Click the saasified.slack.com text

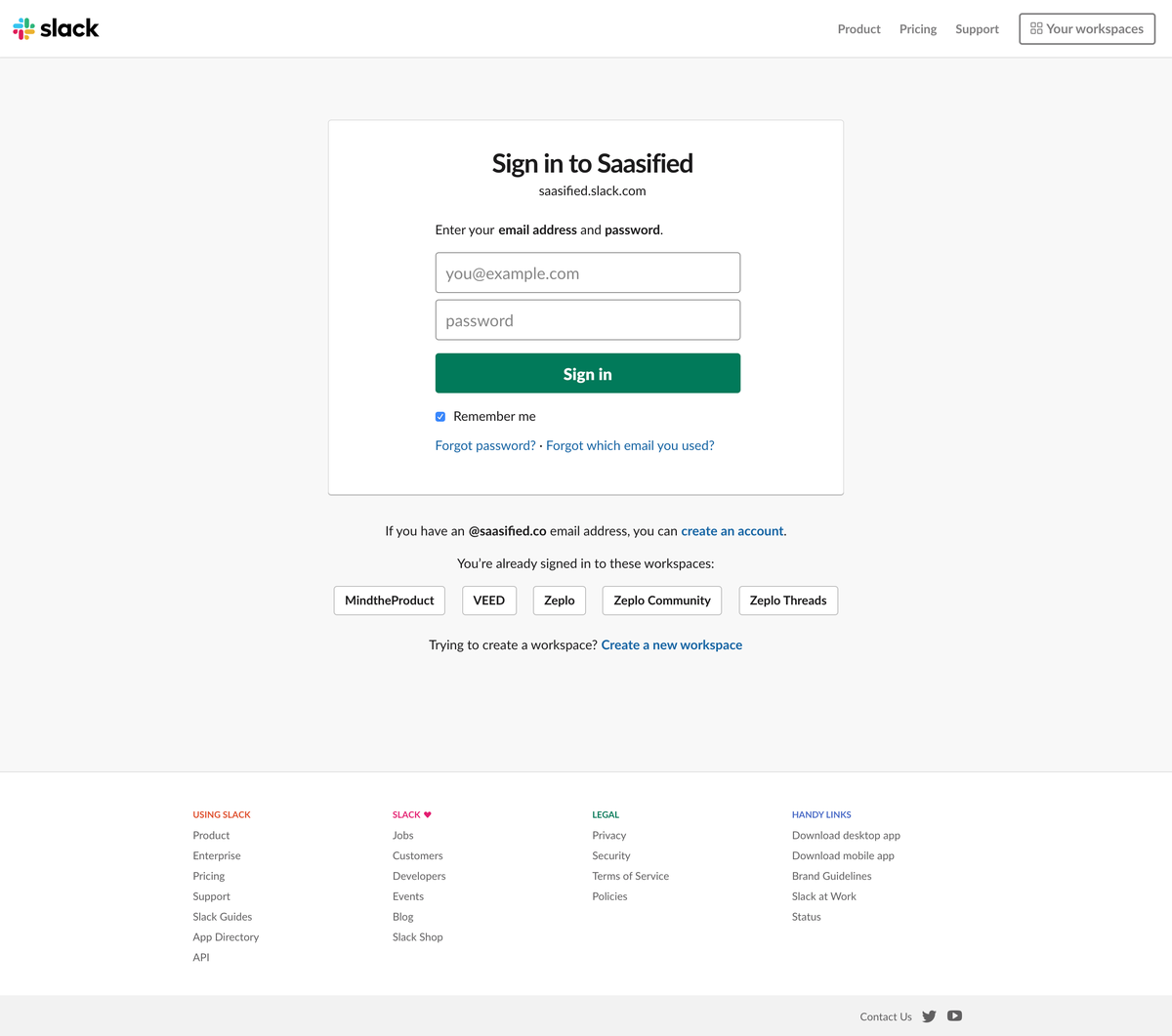pos(593,191)
